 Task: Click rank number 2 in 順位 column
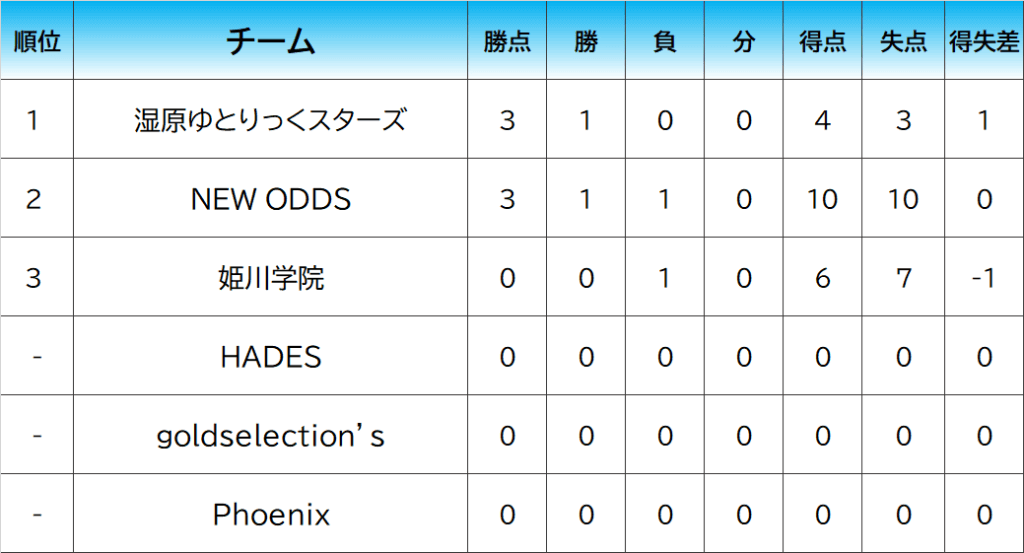34,199
